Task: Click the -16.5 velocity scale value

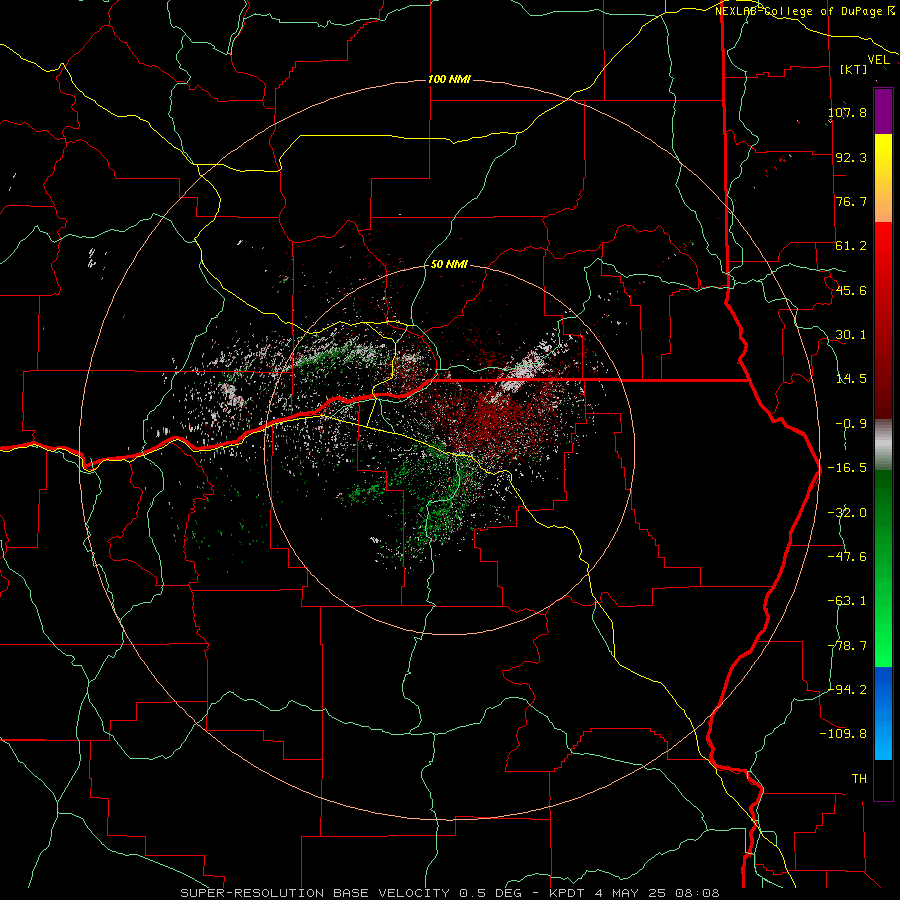Action: pyautogui.click(x=847, y=468)
